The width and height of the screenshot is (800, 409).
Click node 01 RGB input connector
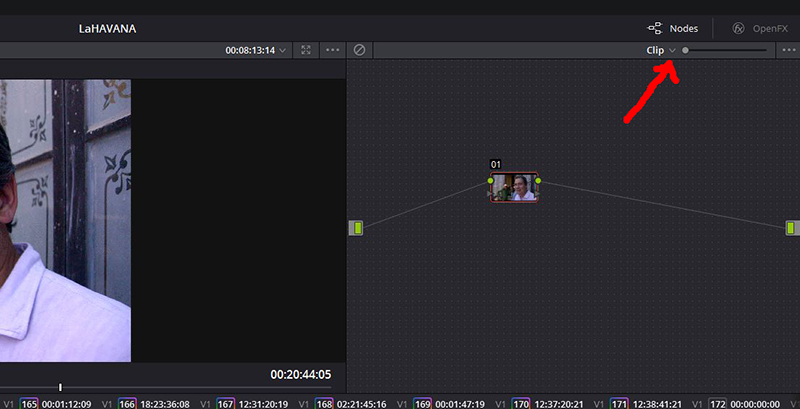point(490,181)
